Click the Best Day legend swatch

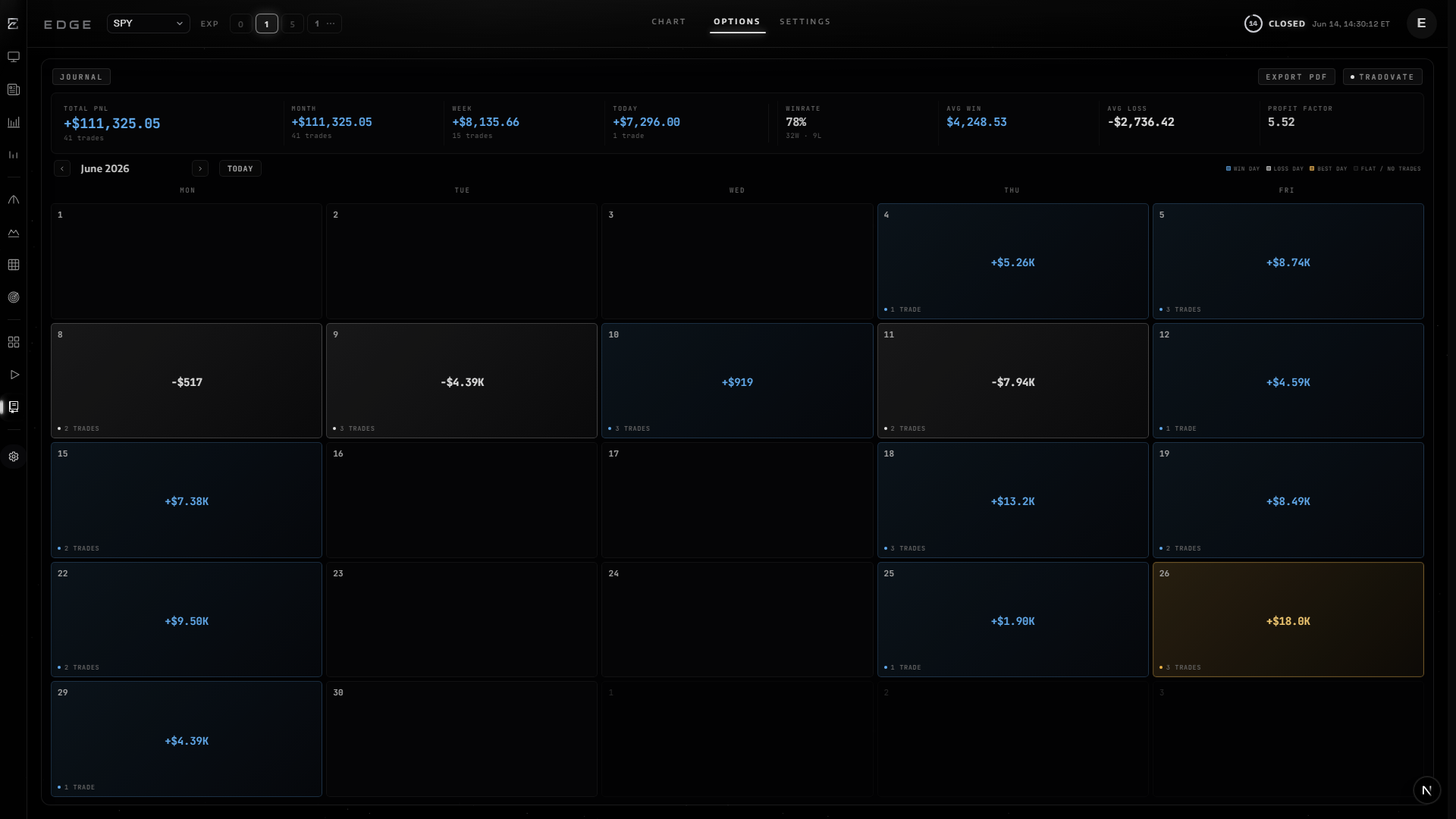pos(1312,169)
